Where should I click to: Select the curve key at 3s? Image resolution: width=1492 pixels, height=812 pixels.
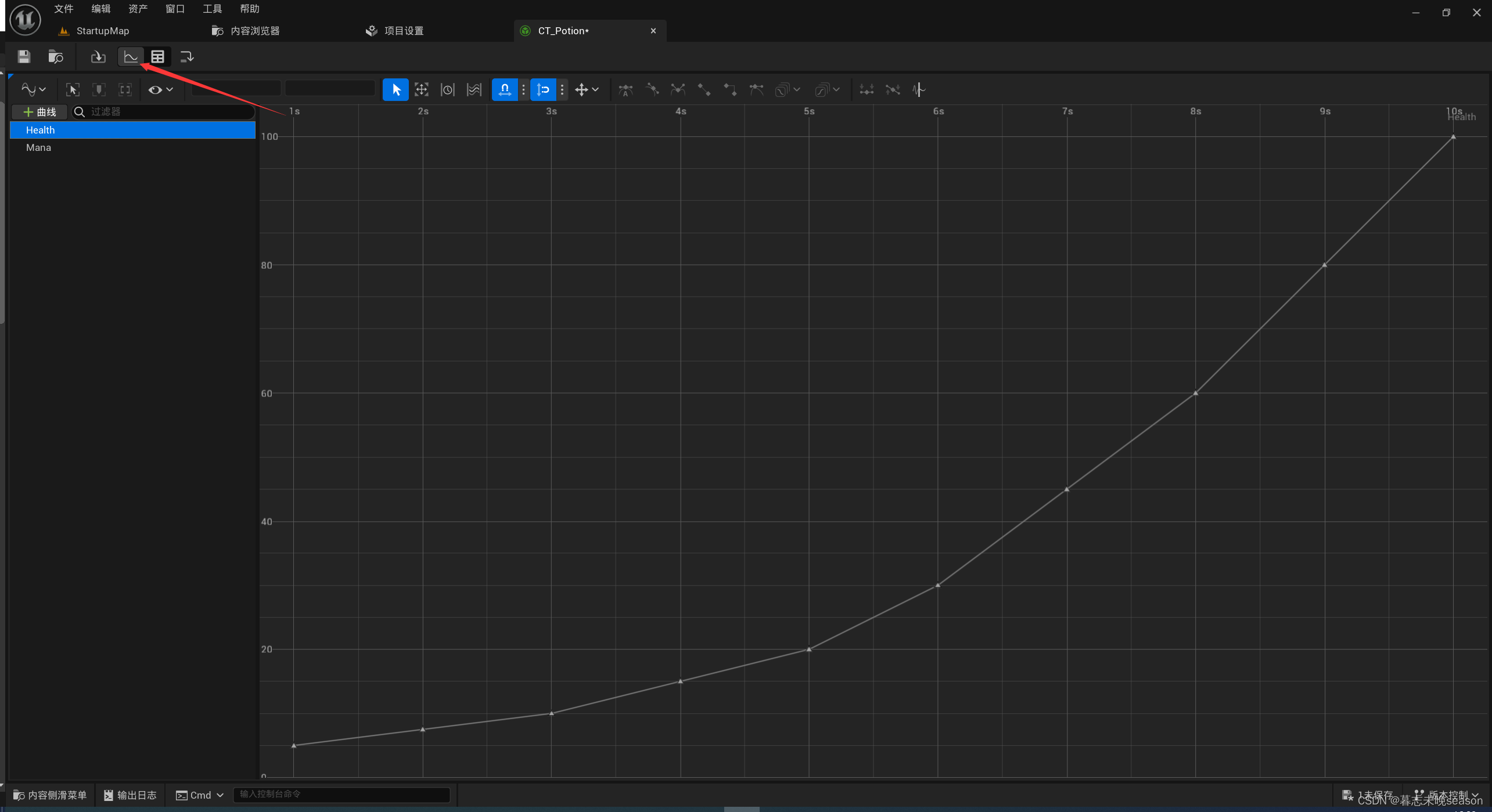coord(552,713)
